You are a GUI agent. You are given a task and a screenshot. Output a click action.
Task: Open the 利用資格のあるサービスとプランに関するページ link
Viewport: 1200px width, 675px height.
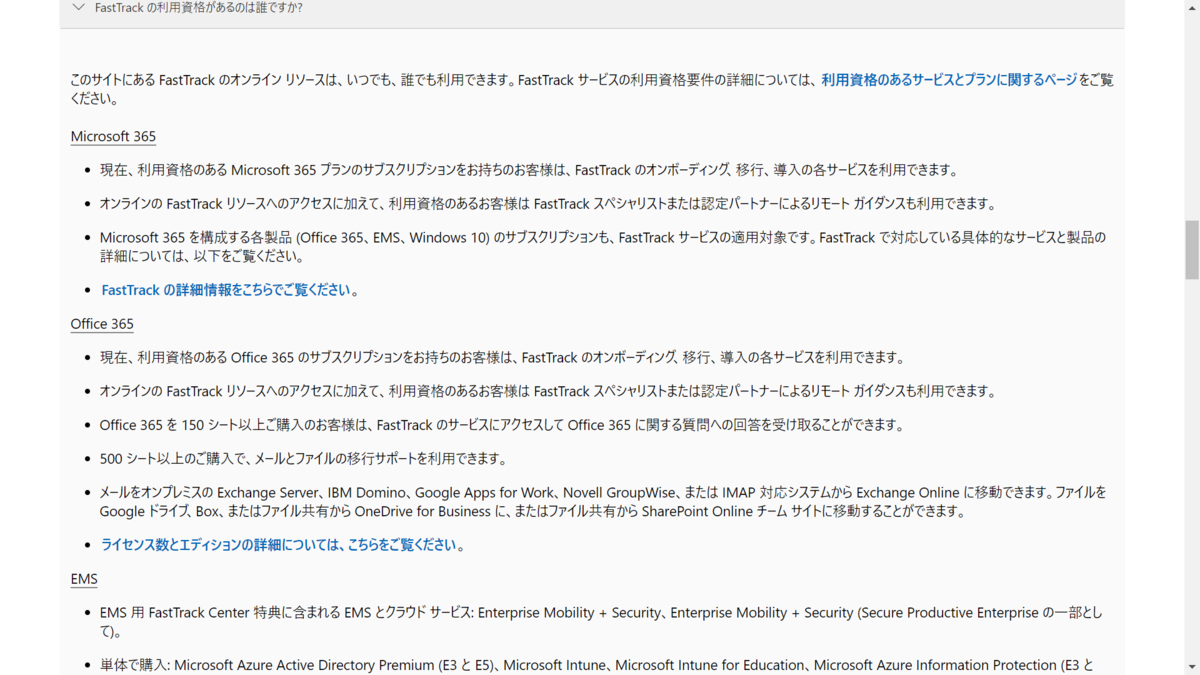point(949,80)
